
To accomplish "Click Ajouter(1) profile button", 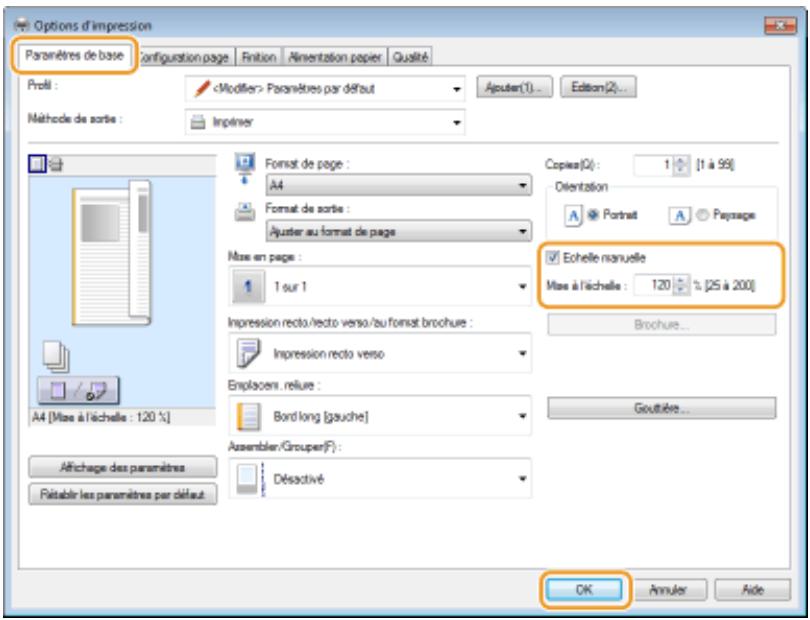I will point(514,87).
